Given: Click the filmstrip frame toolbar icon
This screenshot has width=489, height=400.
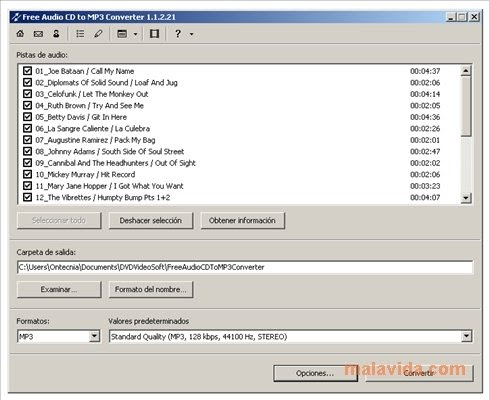Looking at the screenshot, I should coord(154,34).
